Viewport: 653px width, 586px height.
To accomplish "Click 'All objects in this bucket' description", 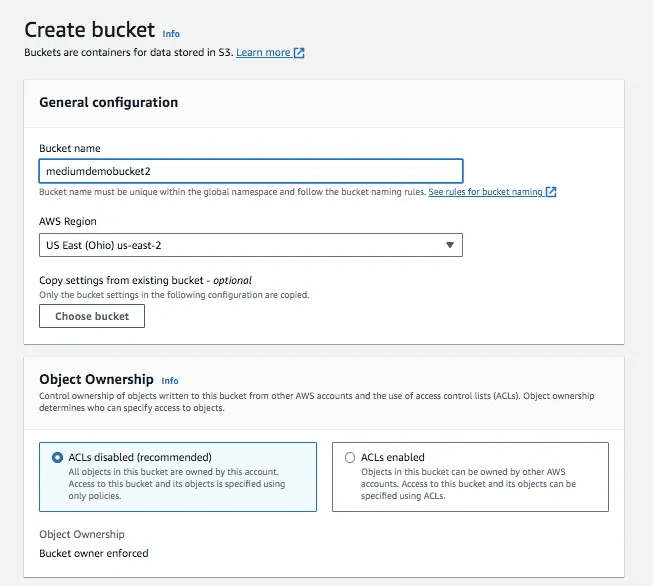I will 177,484.
